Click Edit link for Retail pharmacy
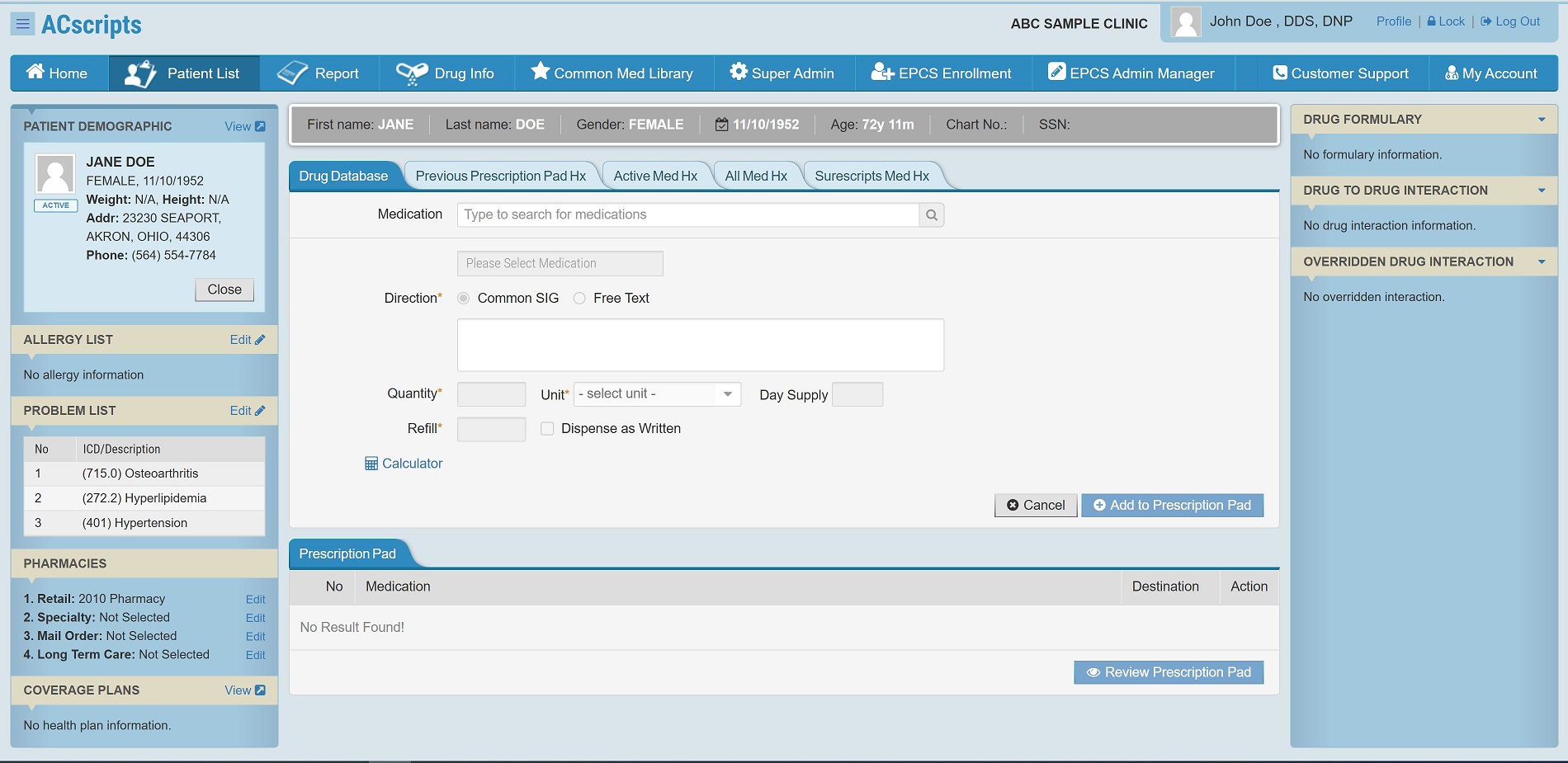Screen dimensions: 1568x763 [255, 600]
